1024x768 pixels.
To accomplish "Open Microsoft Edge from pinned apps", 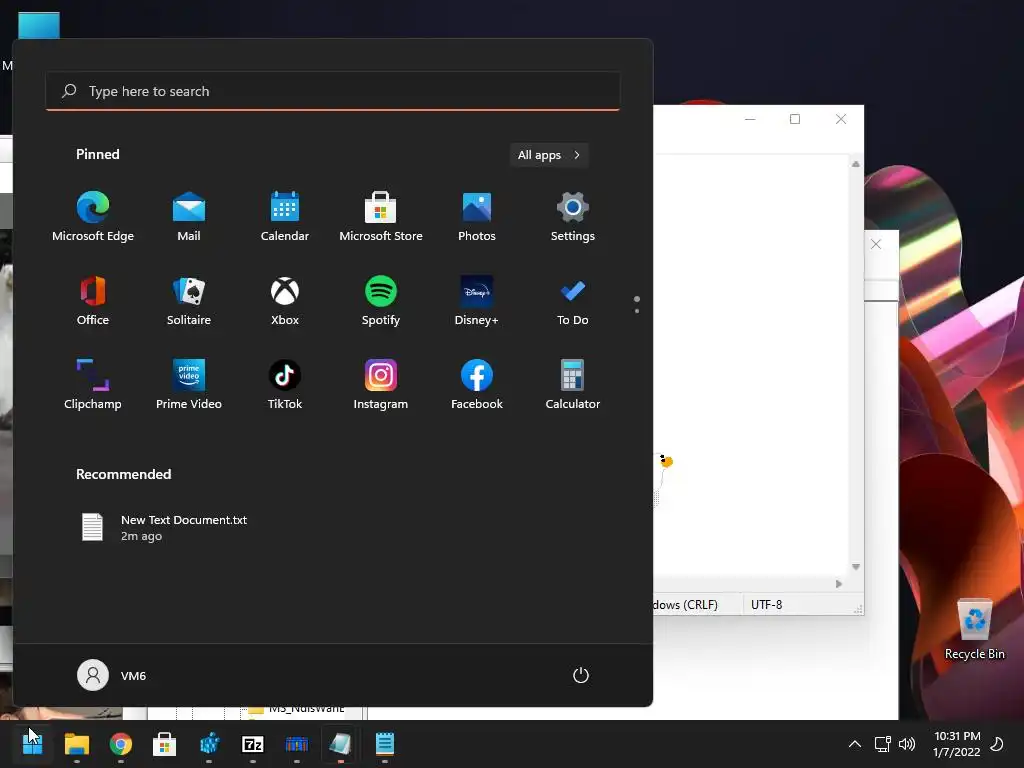I will [93, 217].
